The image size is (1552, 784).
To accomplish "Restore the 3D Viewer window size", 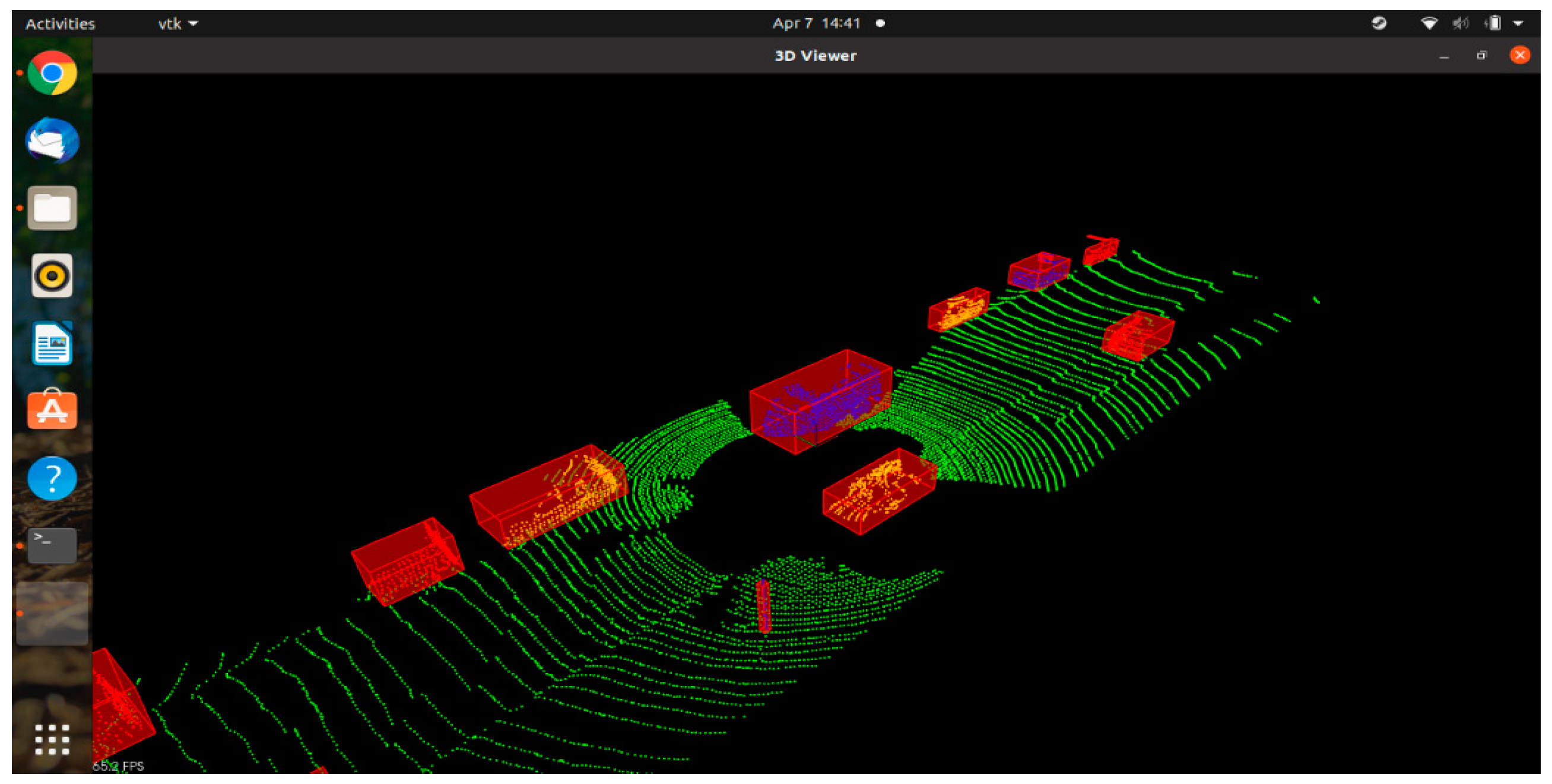I will 1481,55.
